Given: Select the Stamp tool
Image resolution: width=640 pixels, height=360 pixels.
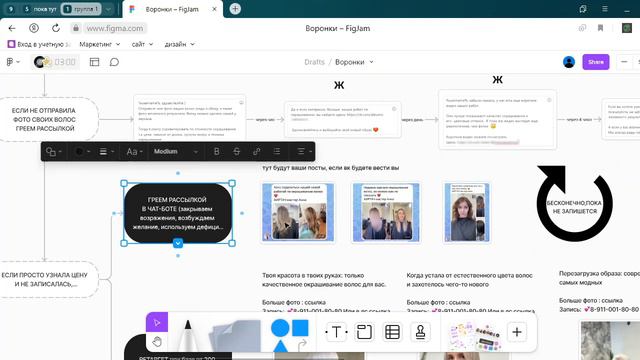Looking at the screenshot, I should tap(420, 332).
